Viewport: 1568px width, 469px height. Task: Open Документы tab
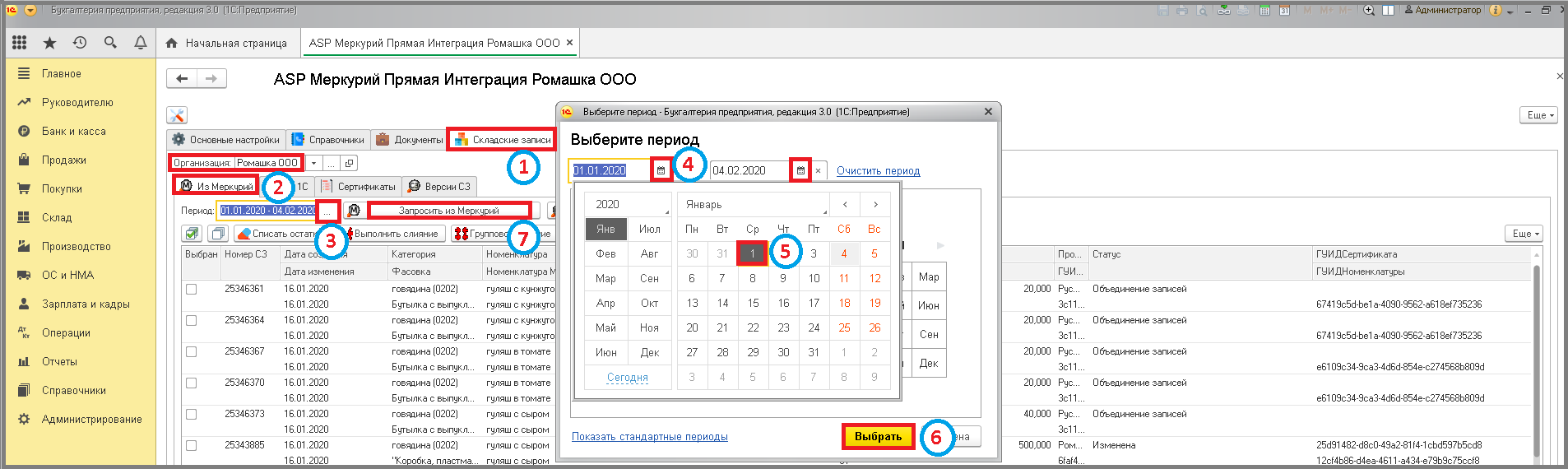click(410, 140)
